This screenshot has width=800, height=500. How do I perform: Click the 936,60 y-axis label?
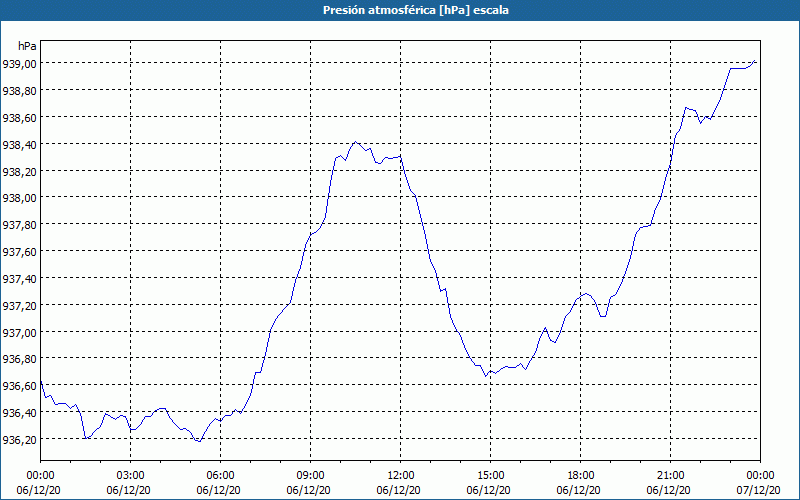tap(19, 386)
